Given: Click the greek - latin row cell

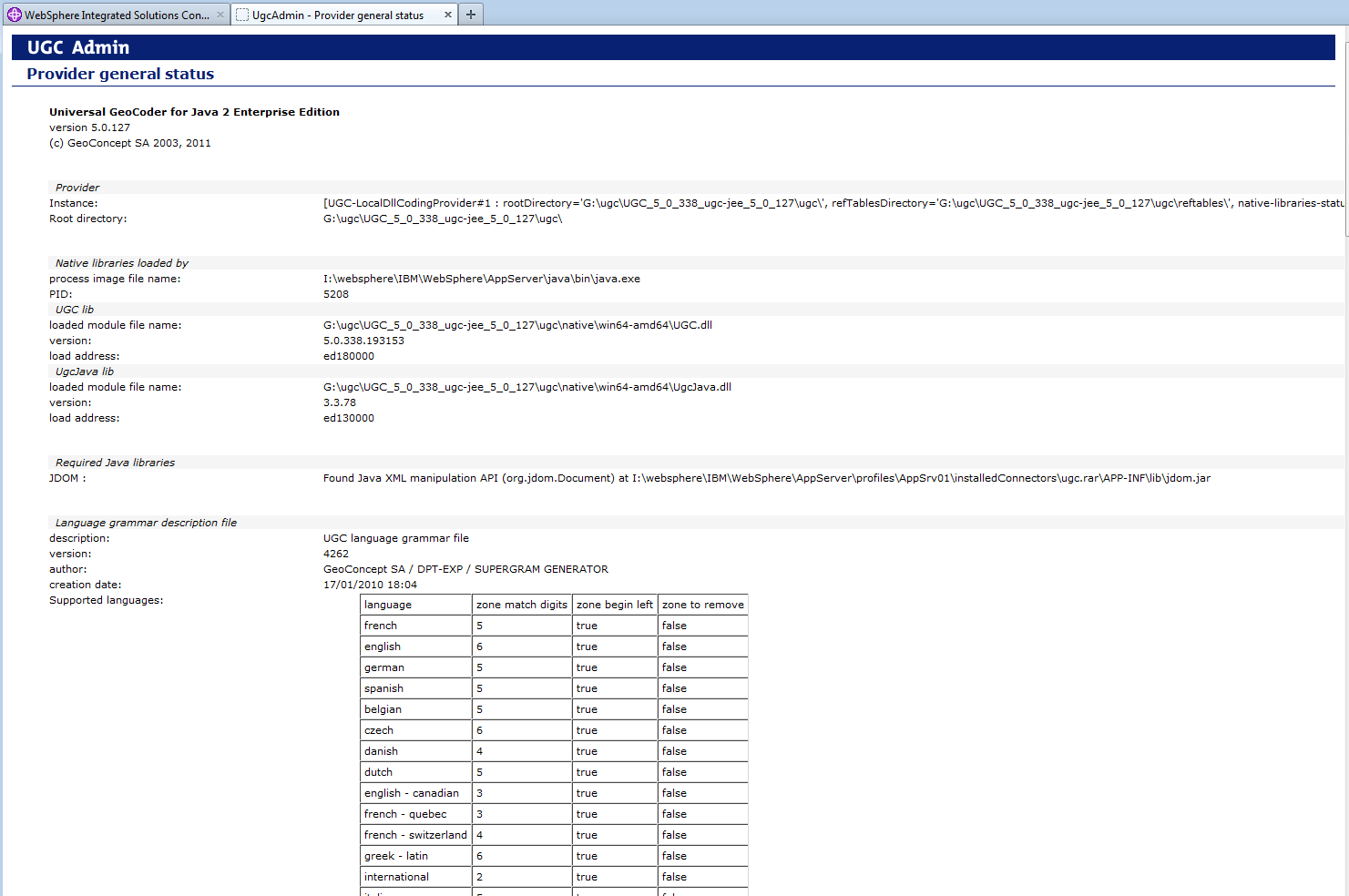Looking at the screenshot, I should tap(415, 856).
